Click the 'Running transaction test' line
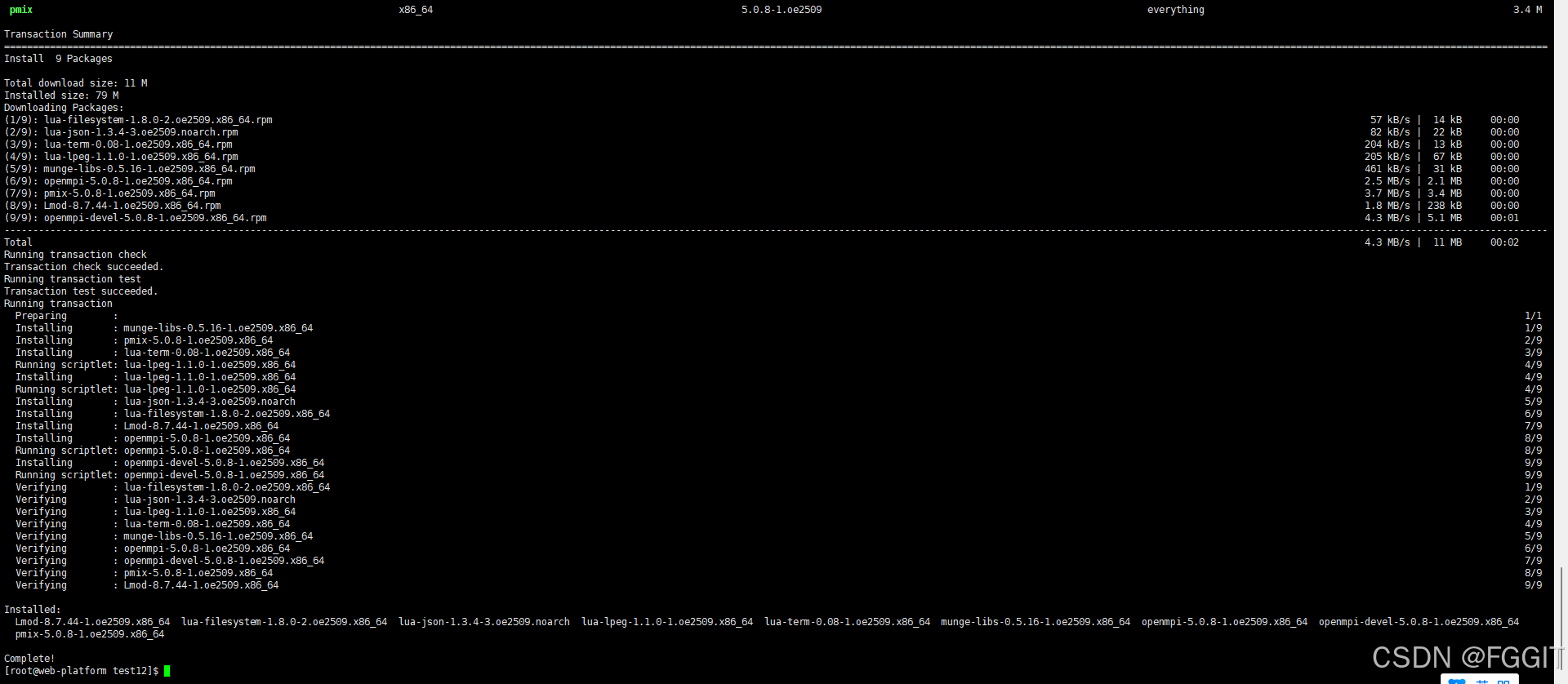 73,279
